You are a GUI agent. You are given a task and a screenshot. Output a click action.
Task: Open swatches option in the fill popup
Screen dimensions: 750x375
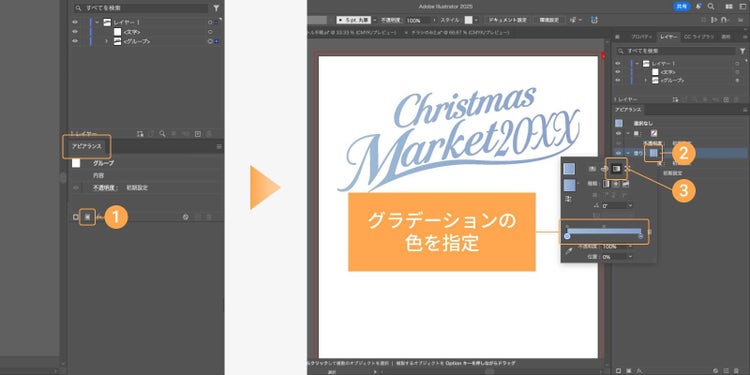click(x=592, y=168)
